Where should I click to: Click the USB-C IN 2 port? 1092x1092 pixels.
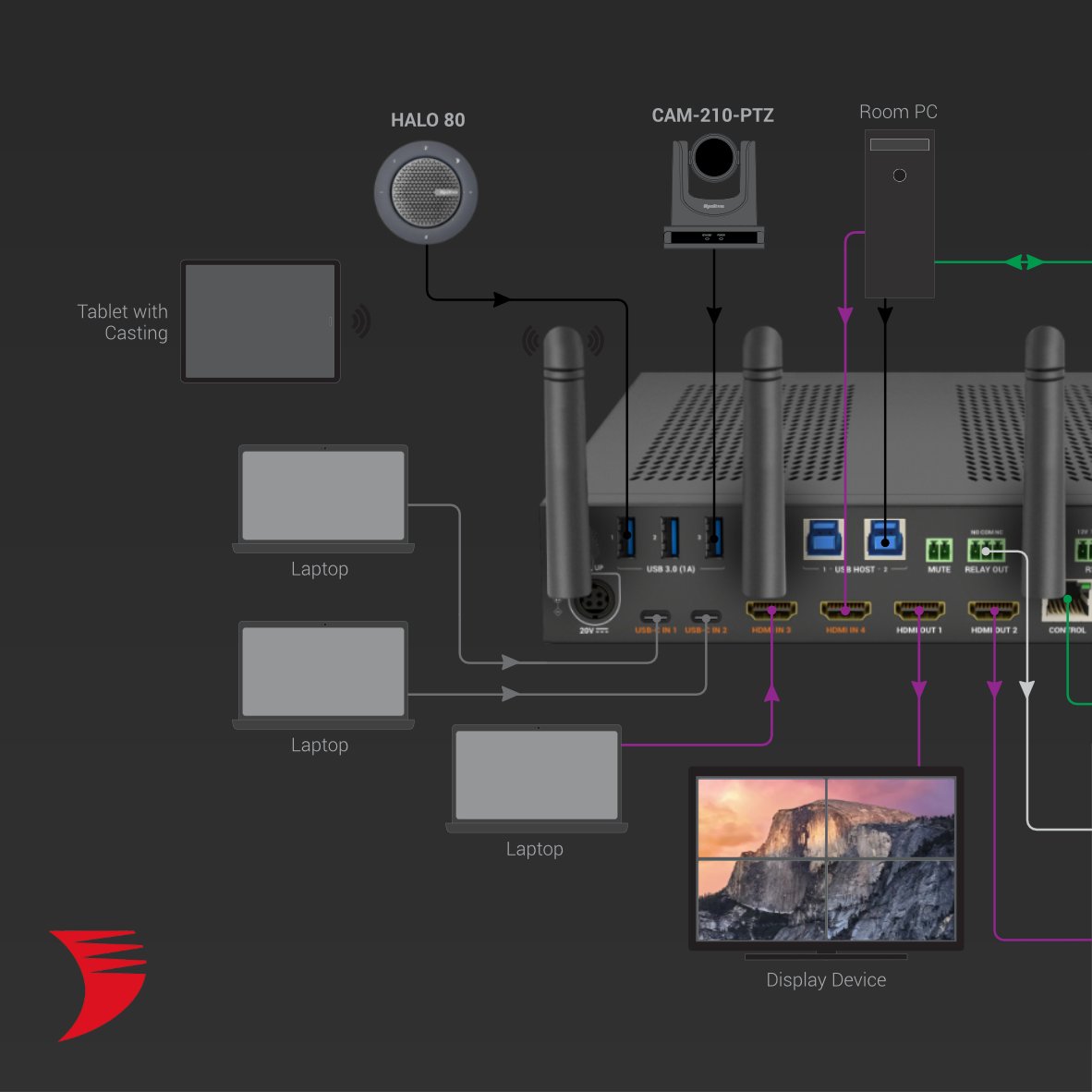(706, 618)
